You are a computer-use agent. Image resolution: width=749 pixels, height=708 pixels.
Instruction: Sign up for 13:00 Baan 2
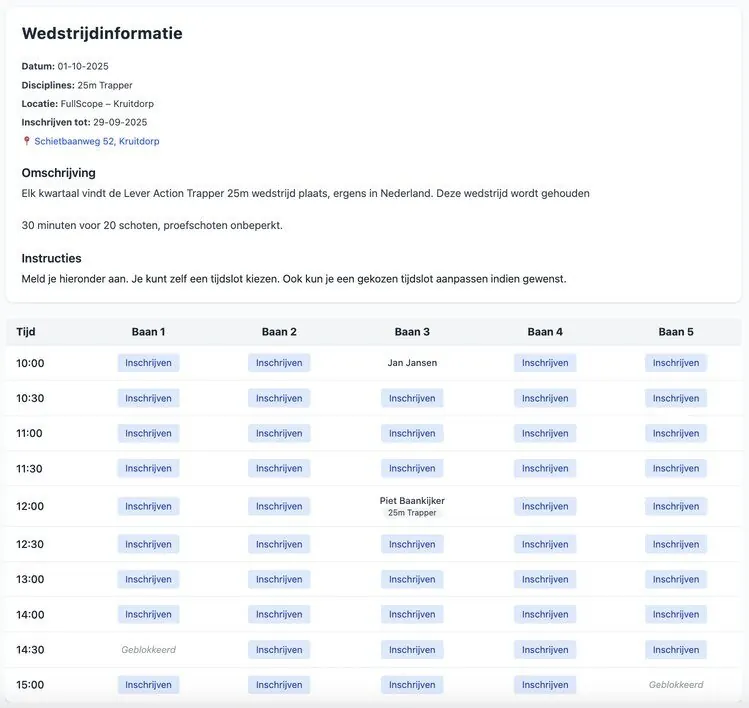click(279, 579)
